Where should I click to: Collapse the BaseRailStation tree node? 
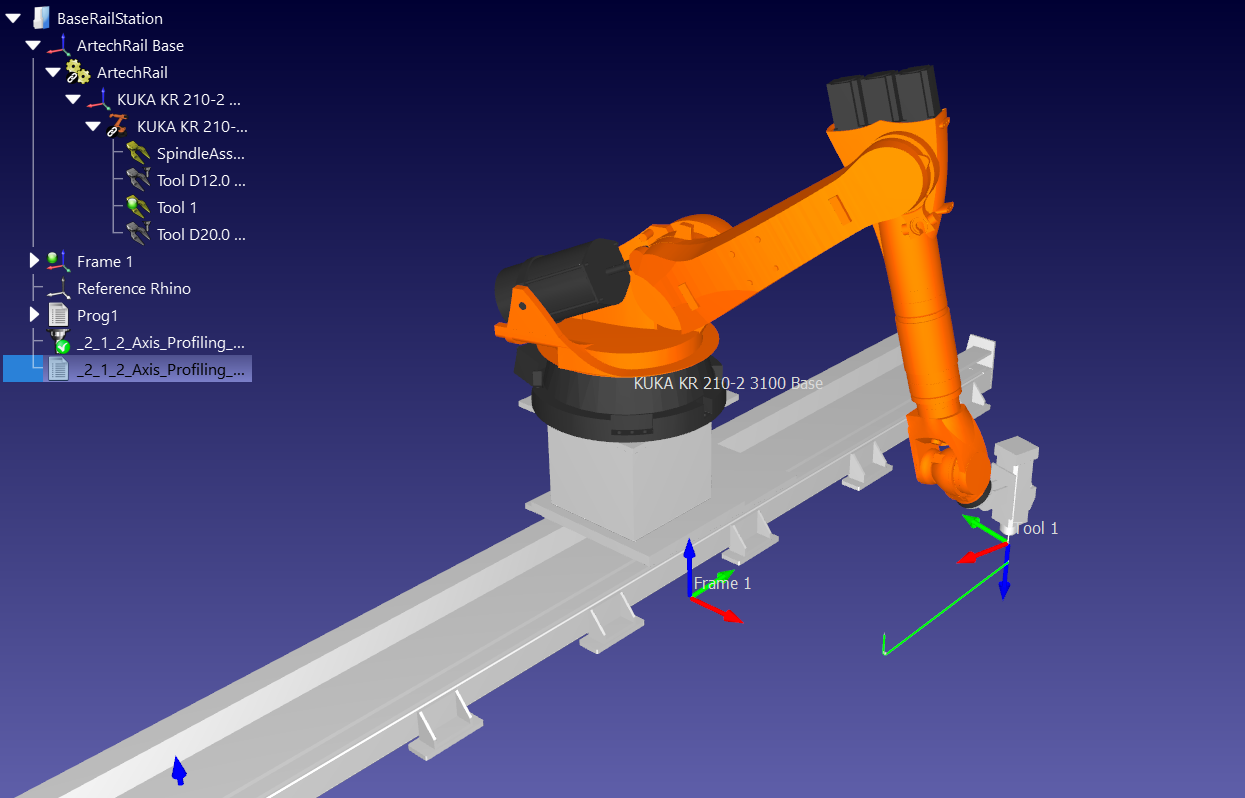pyautogui.click(x=13, y=18)
